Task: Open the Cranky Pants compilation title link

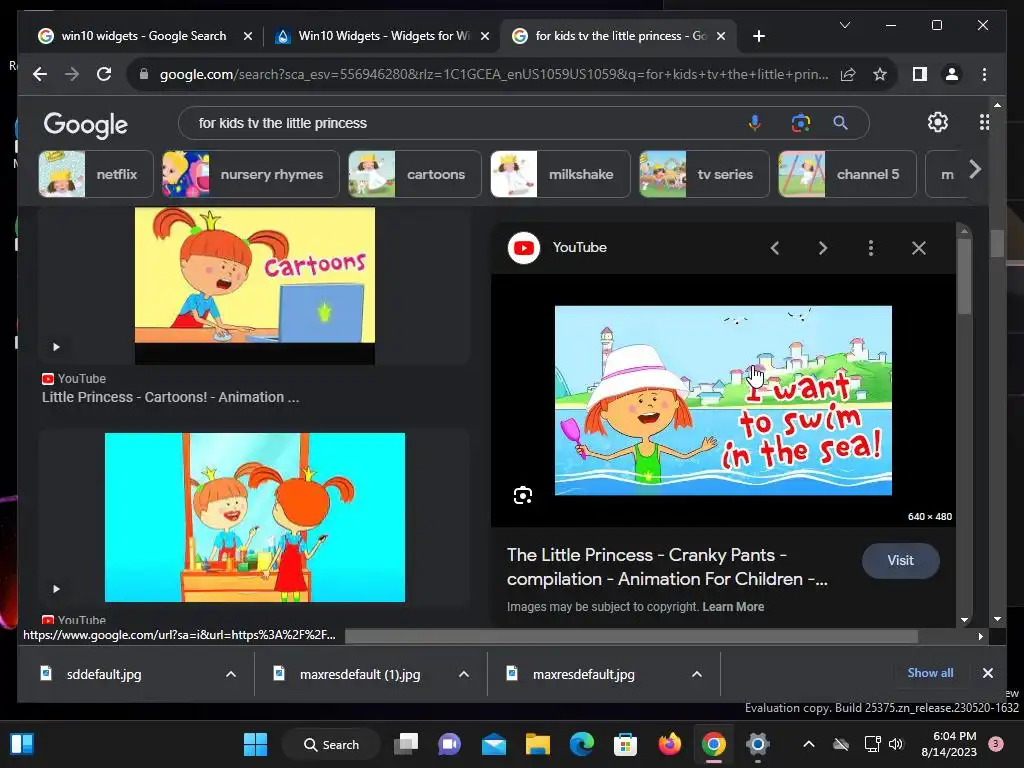Action: pos(667,567)
